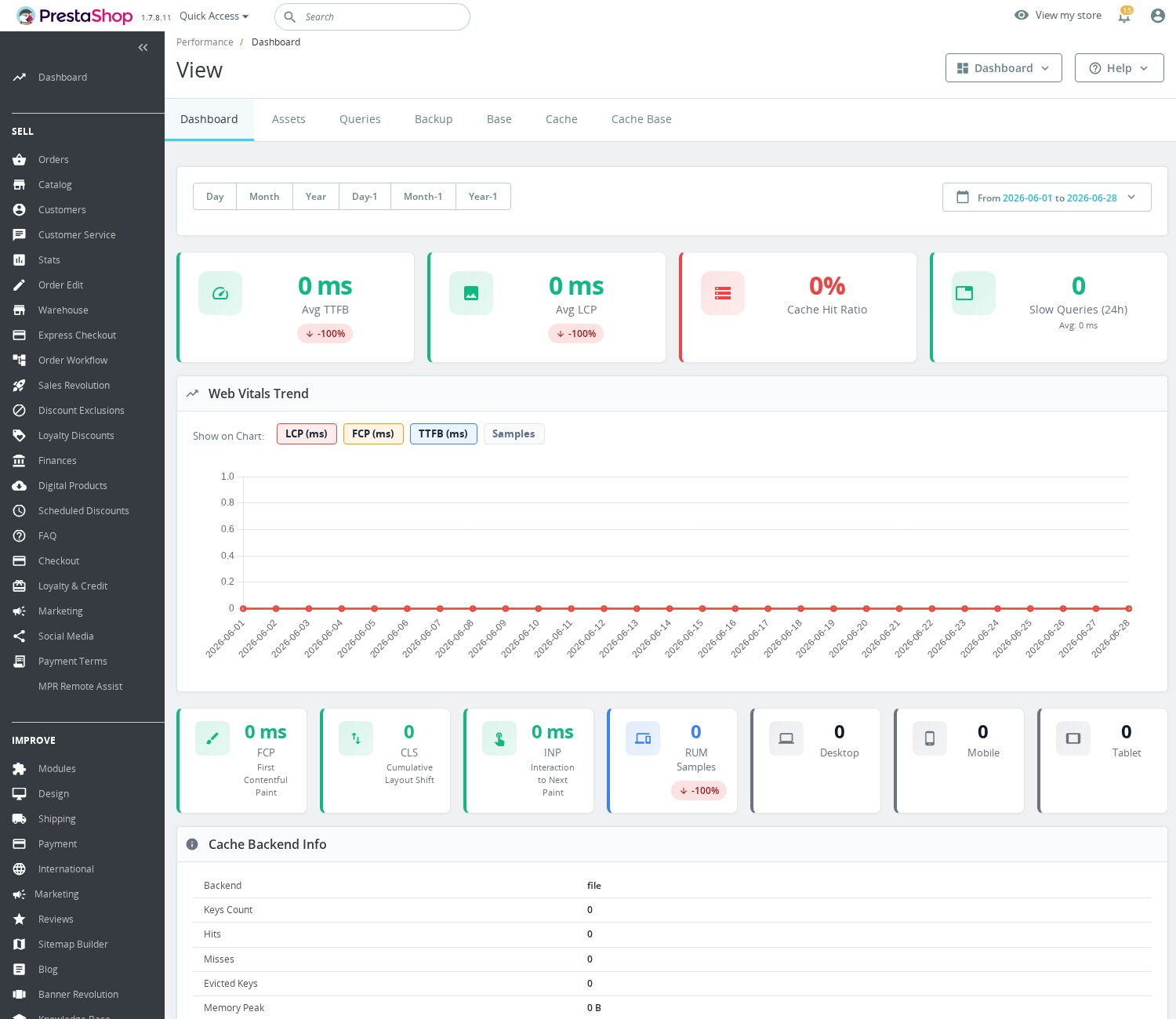Click the Discount Exclusions blocked icon
The width and height of the screenshot is (1176, 1019).
pyautogui.click(x=20, y=411)
